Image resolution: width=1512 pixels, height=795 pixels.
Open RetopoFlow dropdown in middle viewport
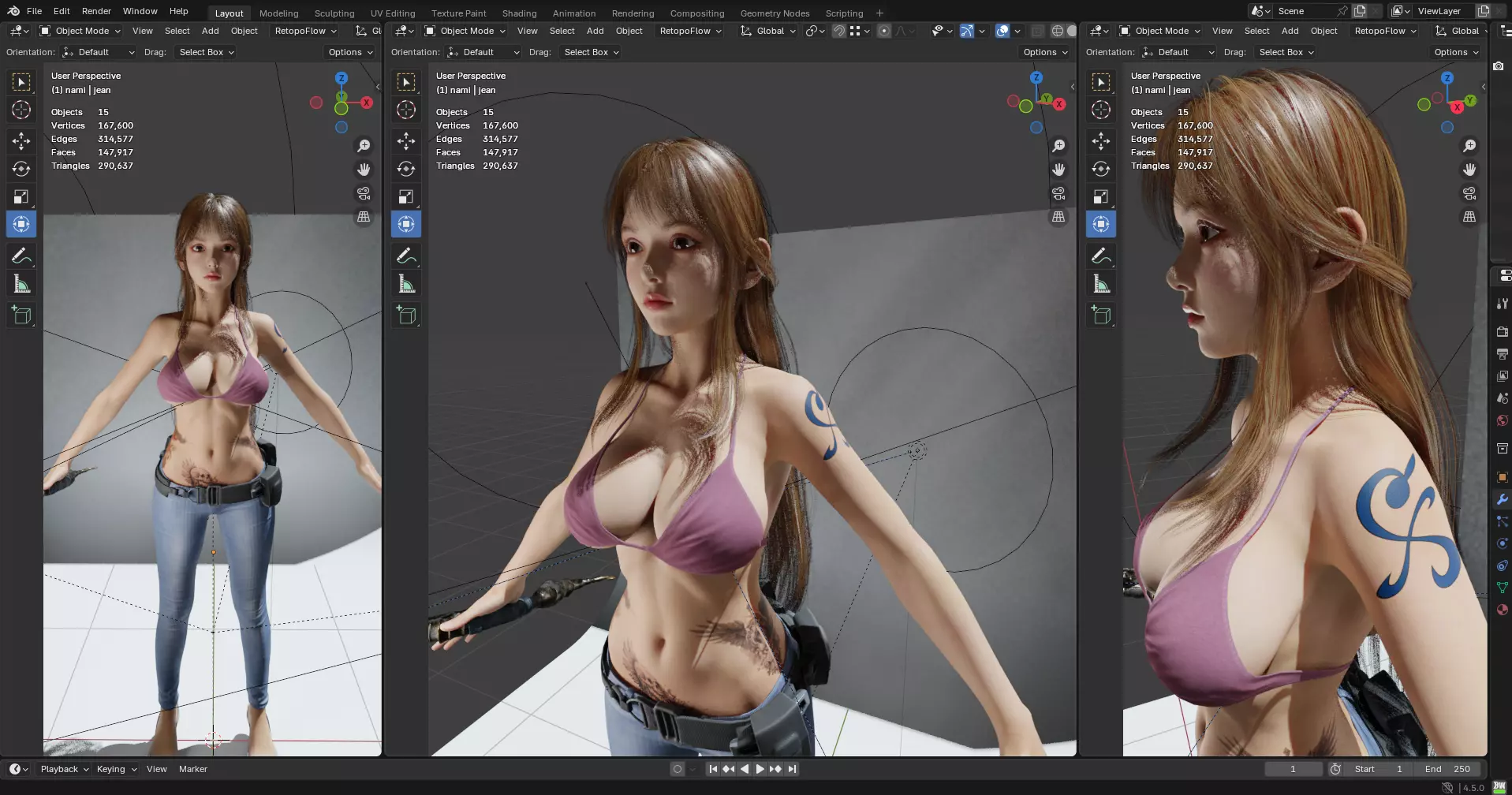pos(691,31)
